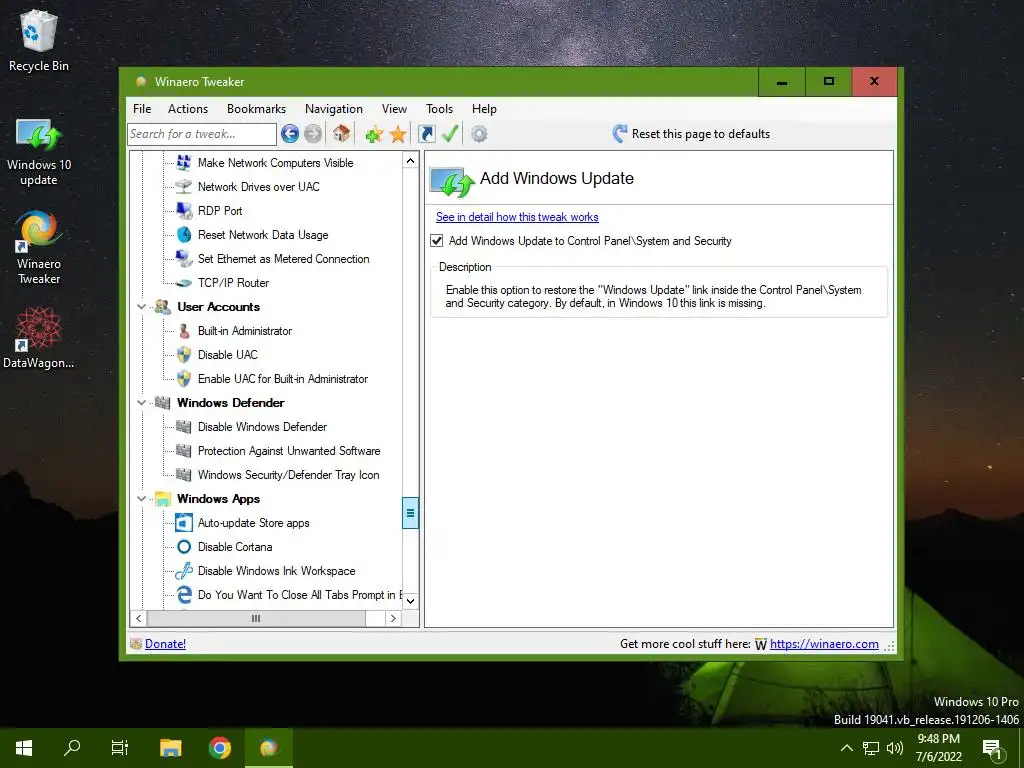Open bookmarks with the orange star icon
Image resolution: width=1024 pixels, height=768 pixels.
(398, 135)
